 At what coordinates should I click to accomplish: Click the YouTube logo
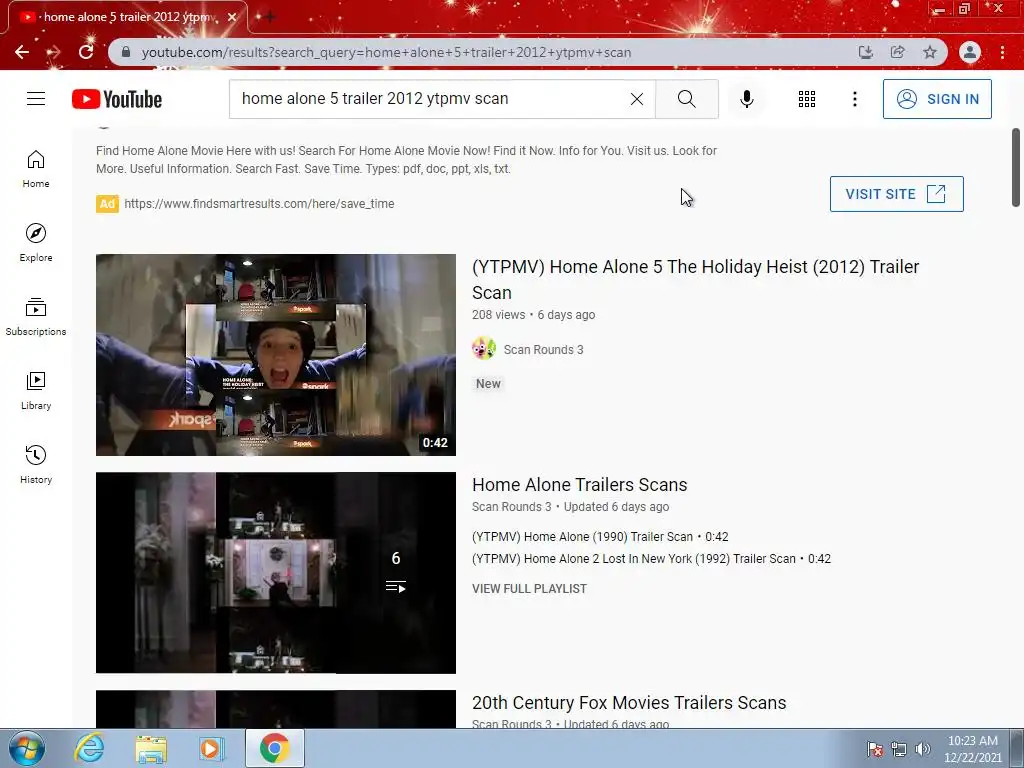click(117, 99)
